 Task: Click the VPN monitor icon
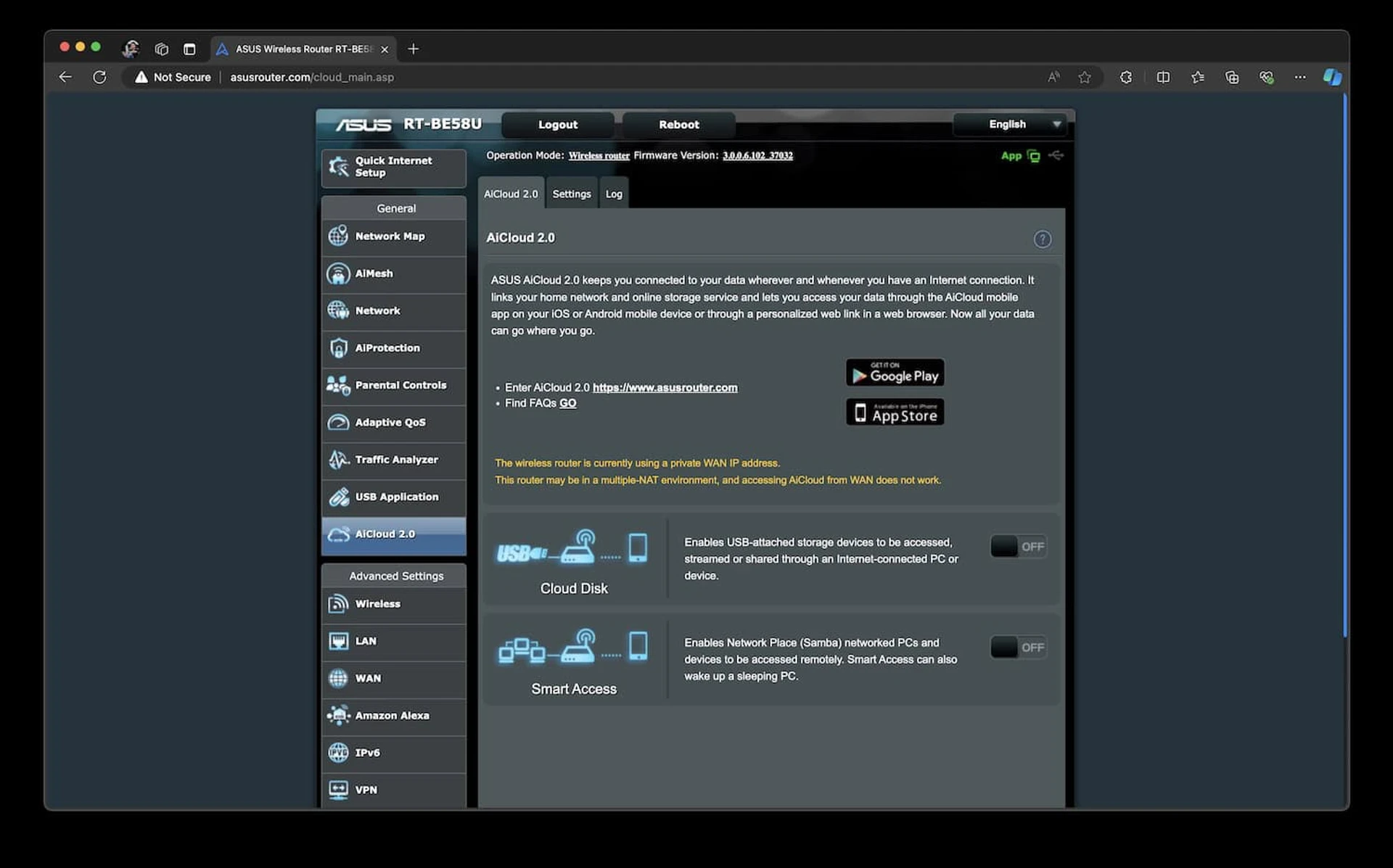[x=338, y=790]
